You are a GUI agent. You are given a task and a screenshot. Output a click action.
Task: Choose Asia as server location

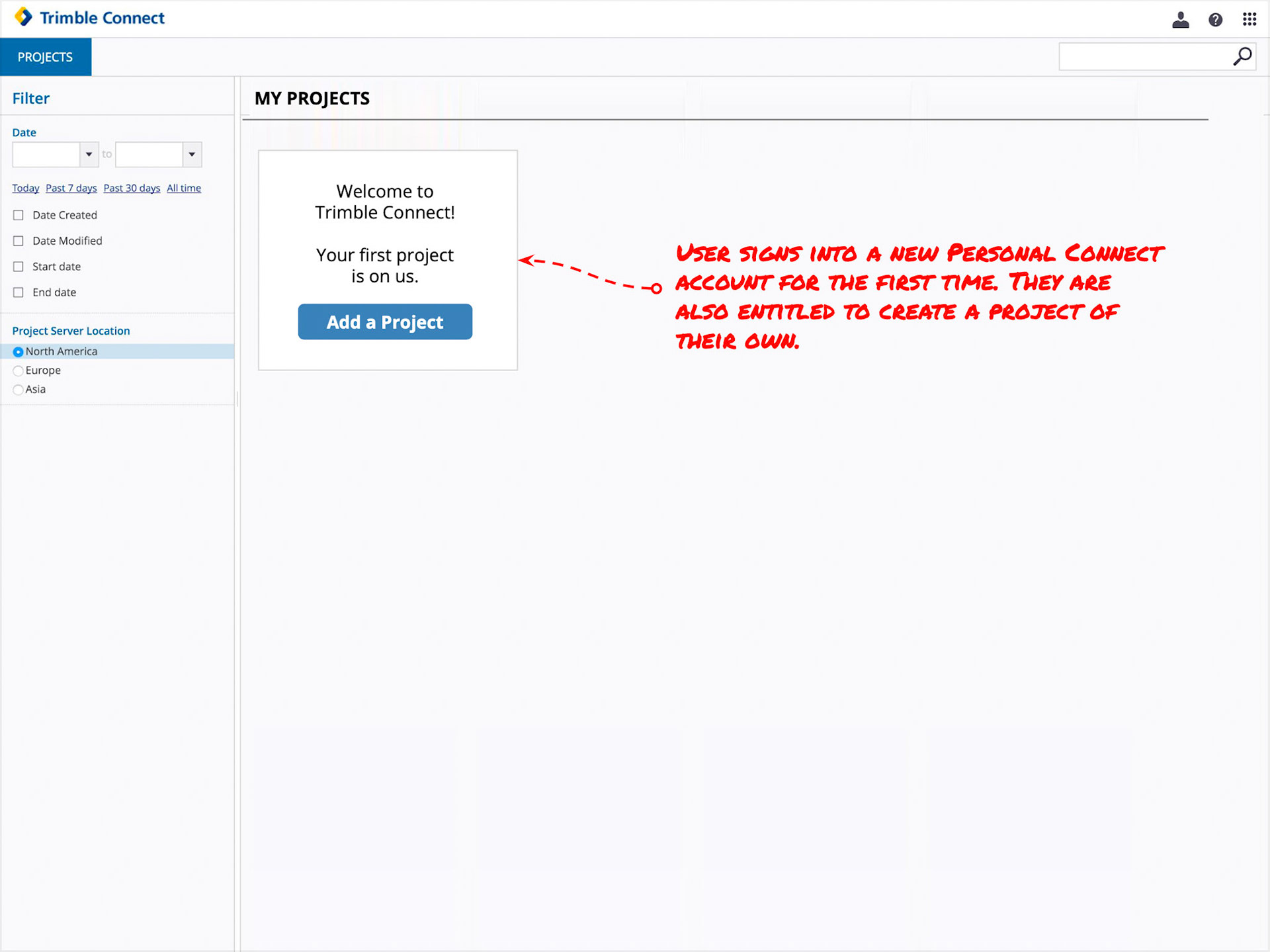pos(19,390)
